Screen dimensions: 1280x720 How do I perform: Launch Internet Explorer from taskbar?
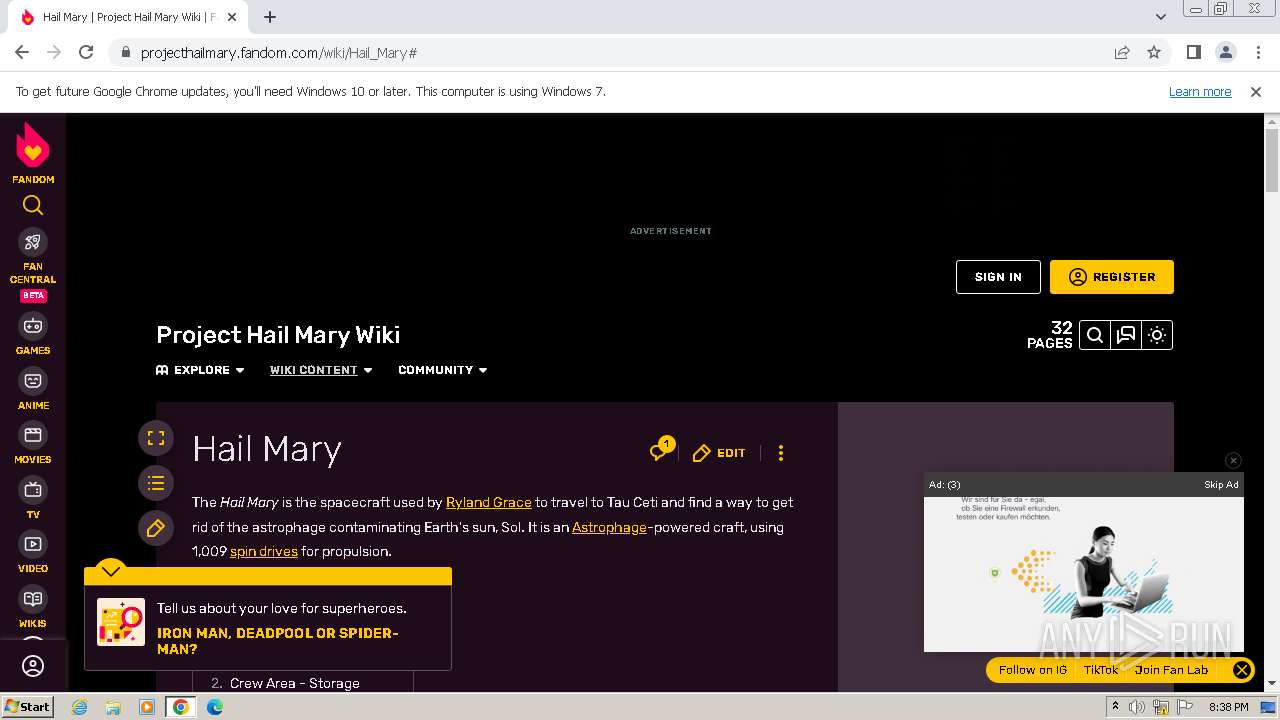pyautogui.click(x=79, y=707)
